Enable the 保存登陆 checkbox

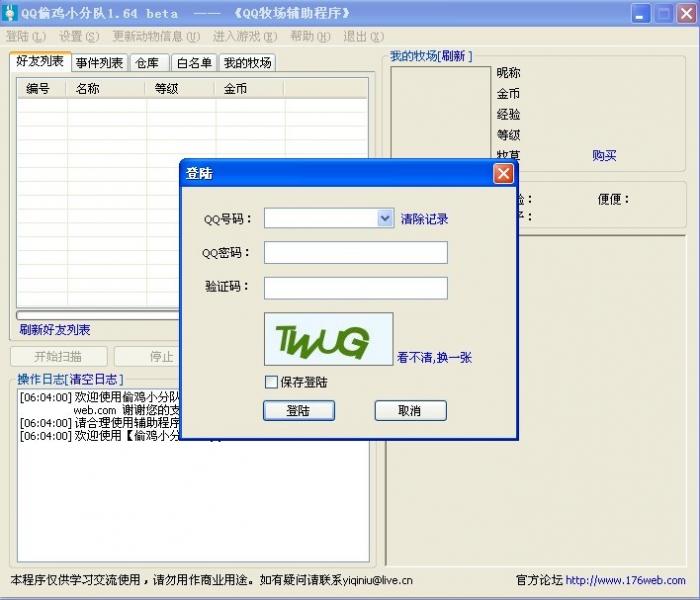point(271,382)
